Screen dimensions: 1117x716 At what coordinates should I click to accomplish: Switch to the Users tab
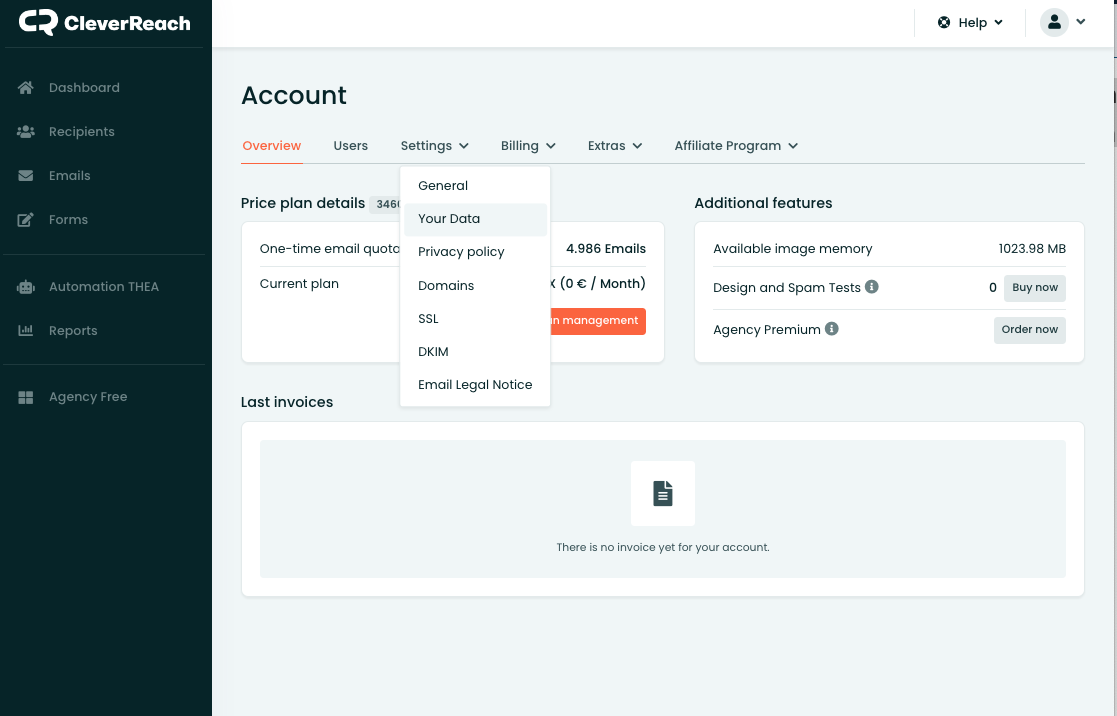[x=350, y=145]
